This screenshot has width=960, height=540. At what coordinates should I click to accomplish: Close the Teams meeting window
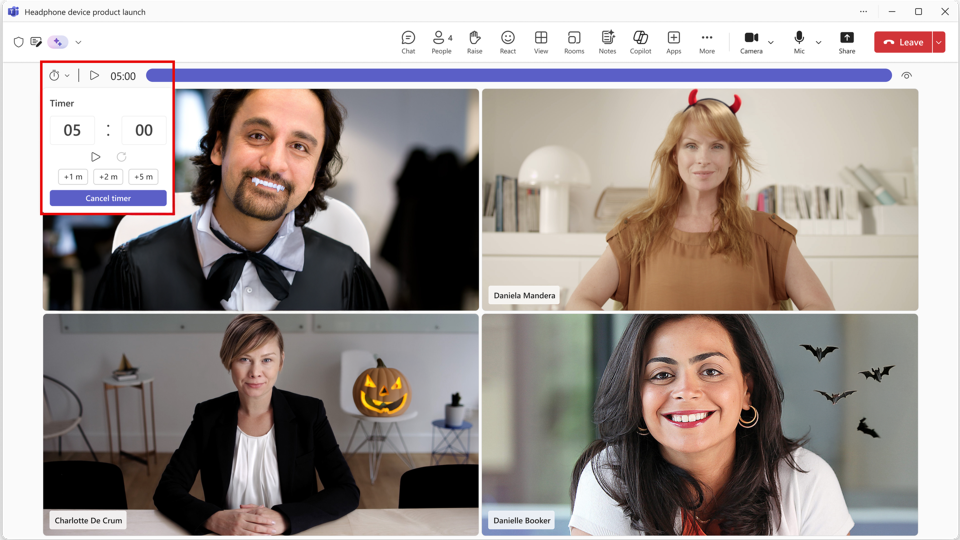point(945,12)
